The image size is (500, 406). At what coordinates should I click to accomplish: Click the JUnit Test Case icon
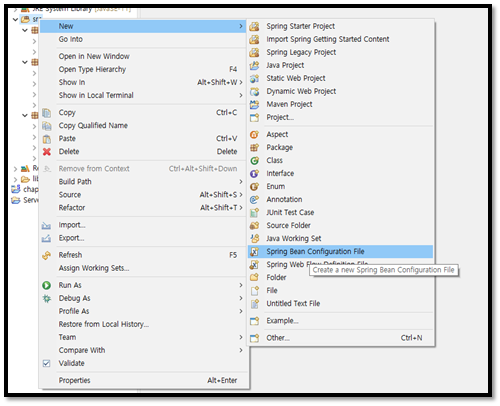pos(254,212)
